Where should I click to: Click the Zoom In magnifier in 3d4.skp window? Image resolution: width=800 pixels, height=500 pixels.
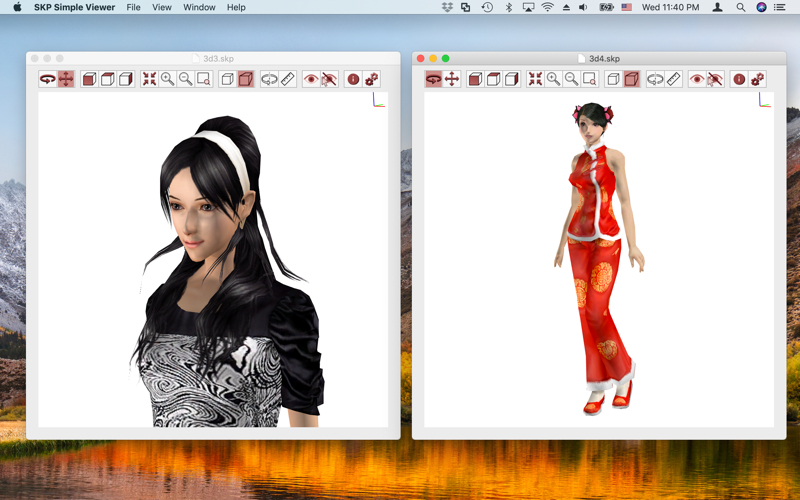click(x=553, y=79)
